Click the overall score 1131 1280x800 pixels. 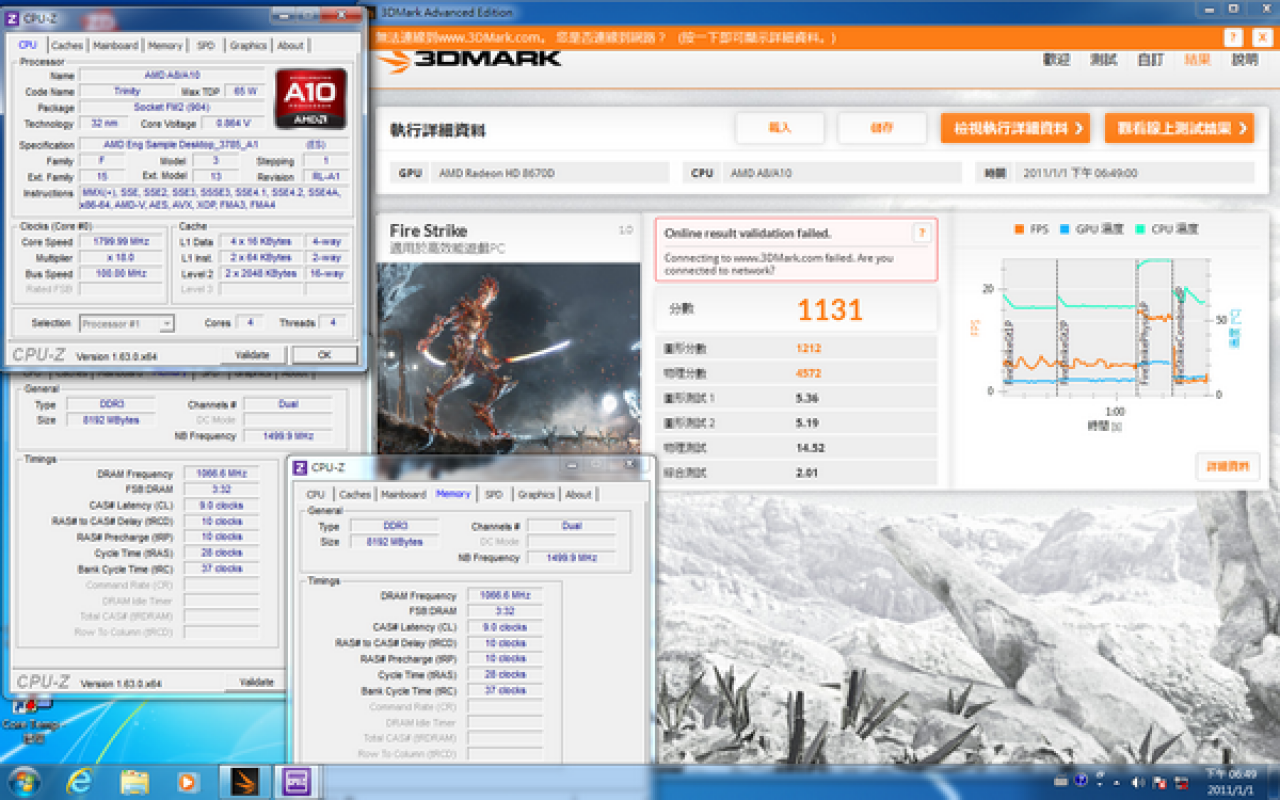point(830,310)
